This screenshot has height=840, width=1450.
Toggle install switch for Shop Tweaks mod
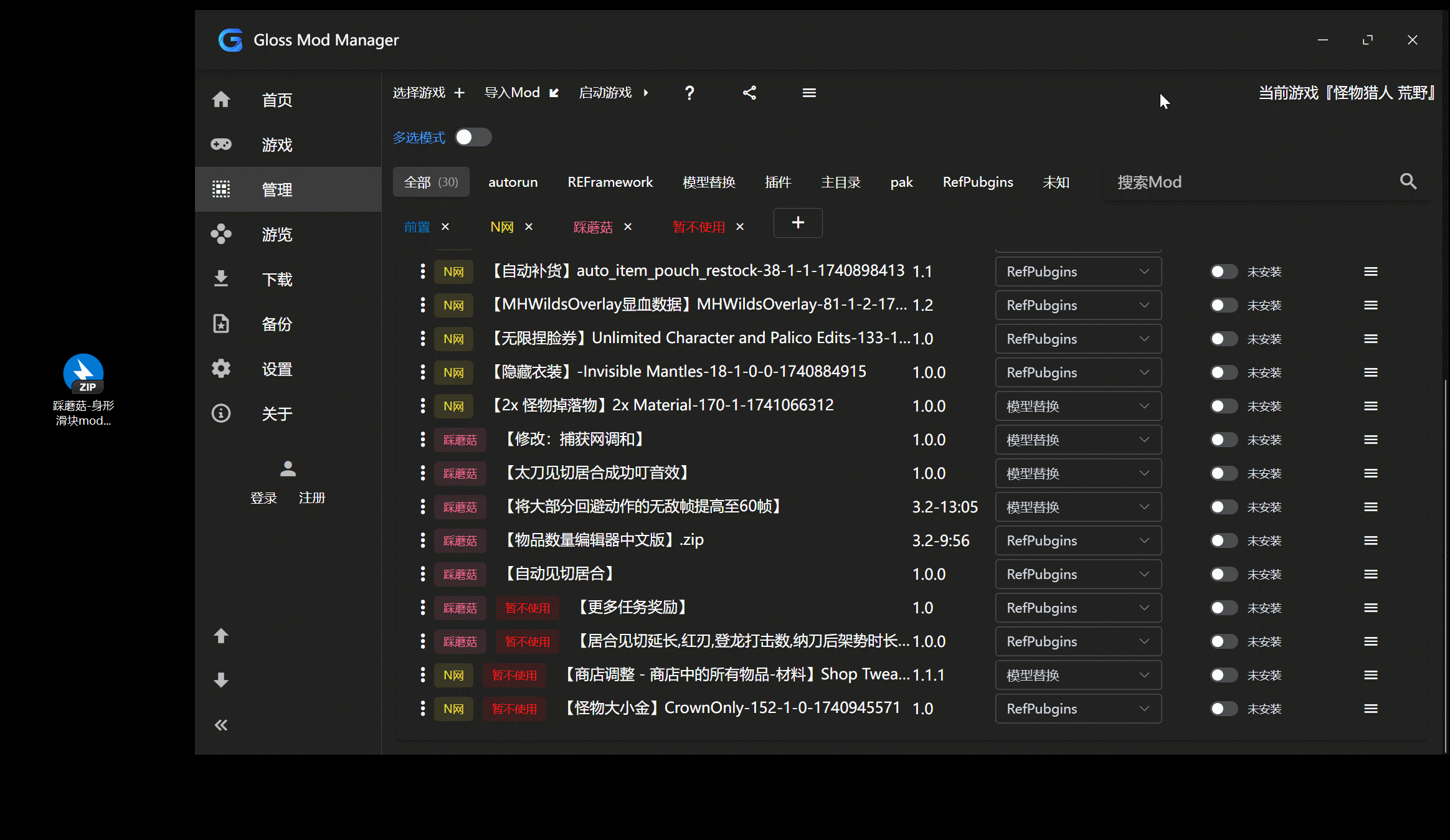(x=1223, y=675)
